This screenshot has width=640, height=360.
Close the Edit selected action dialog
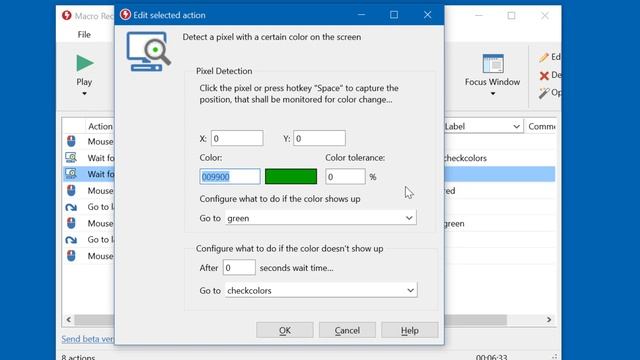[427, 15]
